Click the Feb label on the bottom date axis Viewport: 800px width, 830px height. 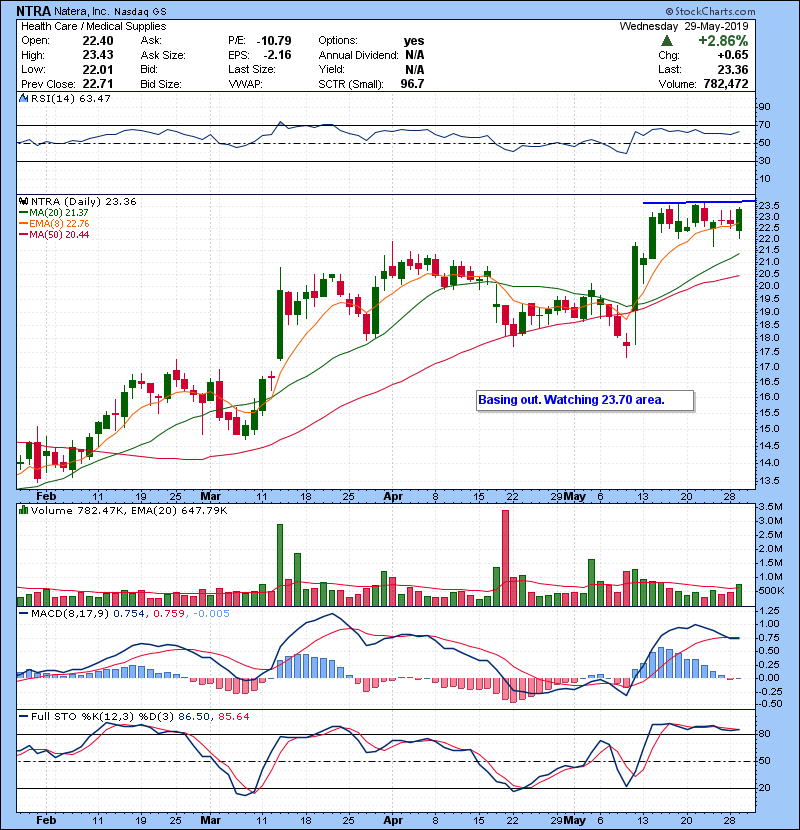(x=46, y=820)
